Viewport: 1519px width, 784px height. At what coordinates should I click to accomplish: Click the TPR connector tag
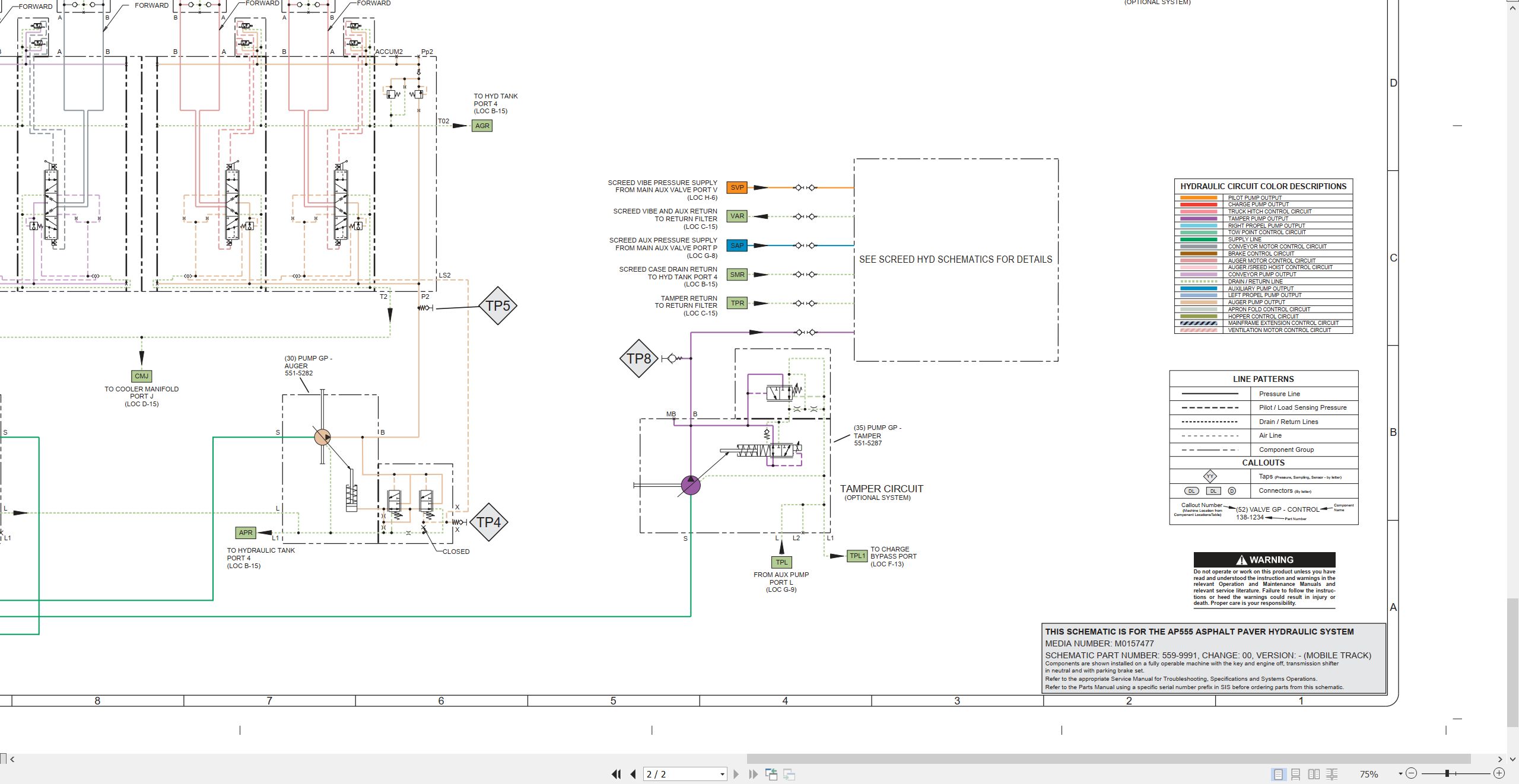(737, 303)
